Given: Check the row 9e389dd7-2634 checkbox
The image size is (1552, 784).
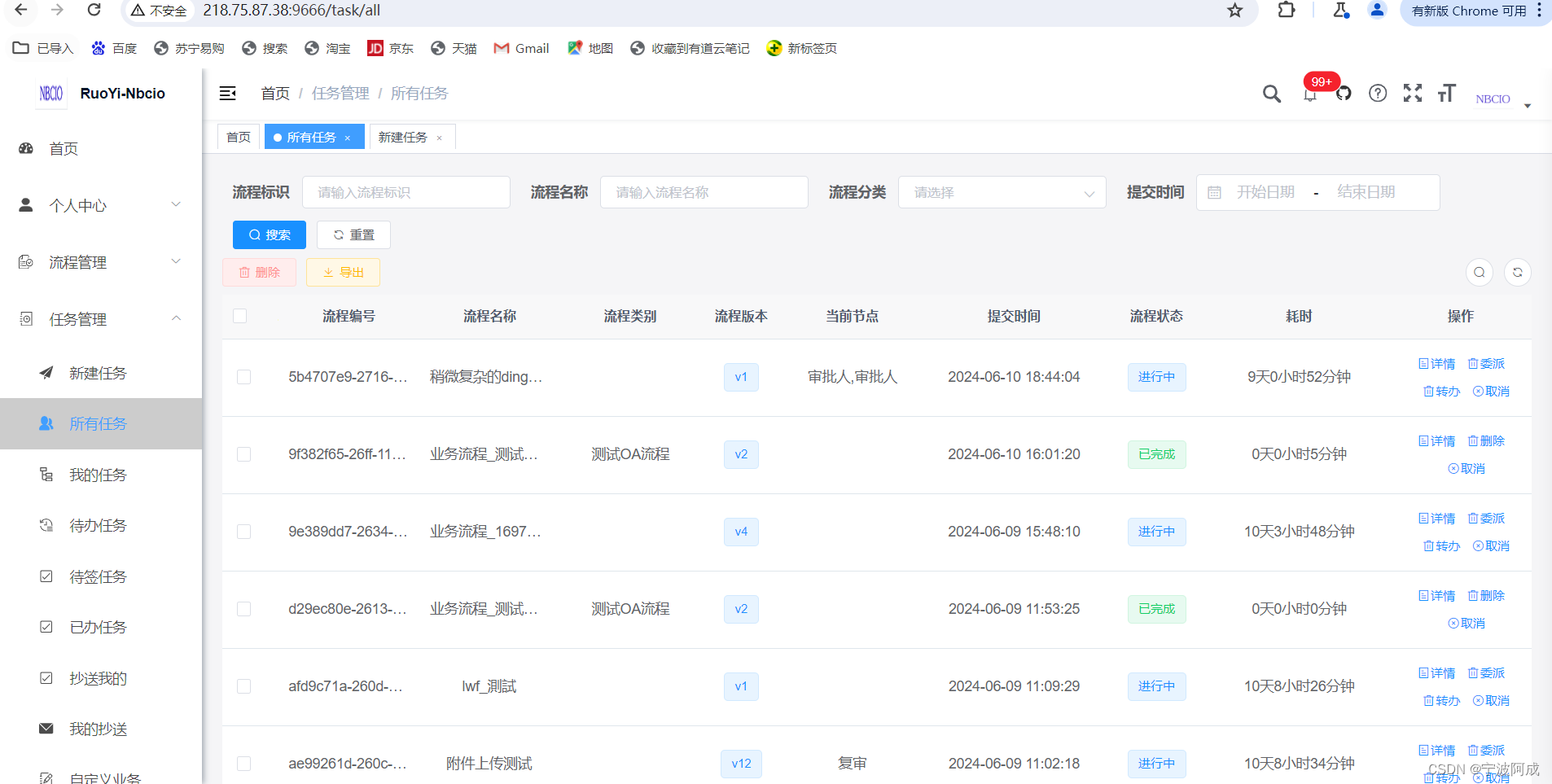Looking at the screenshot, I should 243,532.
